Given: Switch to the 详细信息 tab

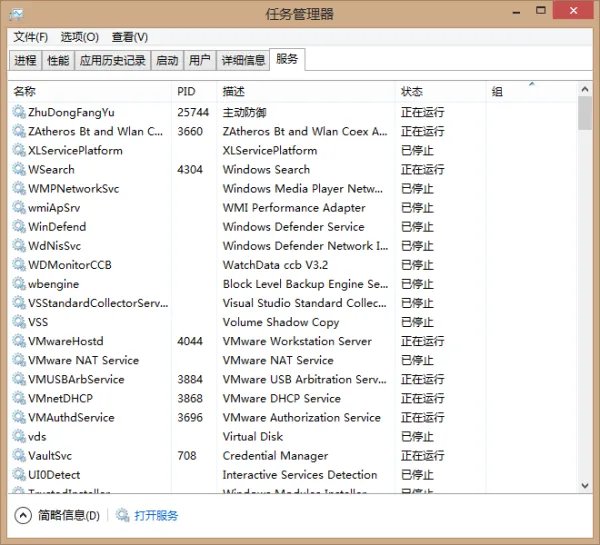Looking at the screenshot, I should 242,60.
